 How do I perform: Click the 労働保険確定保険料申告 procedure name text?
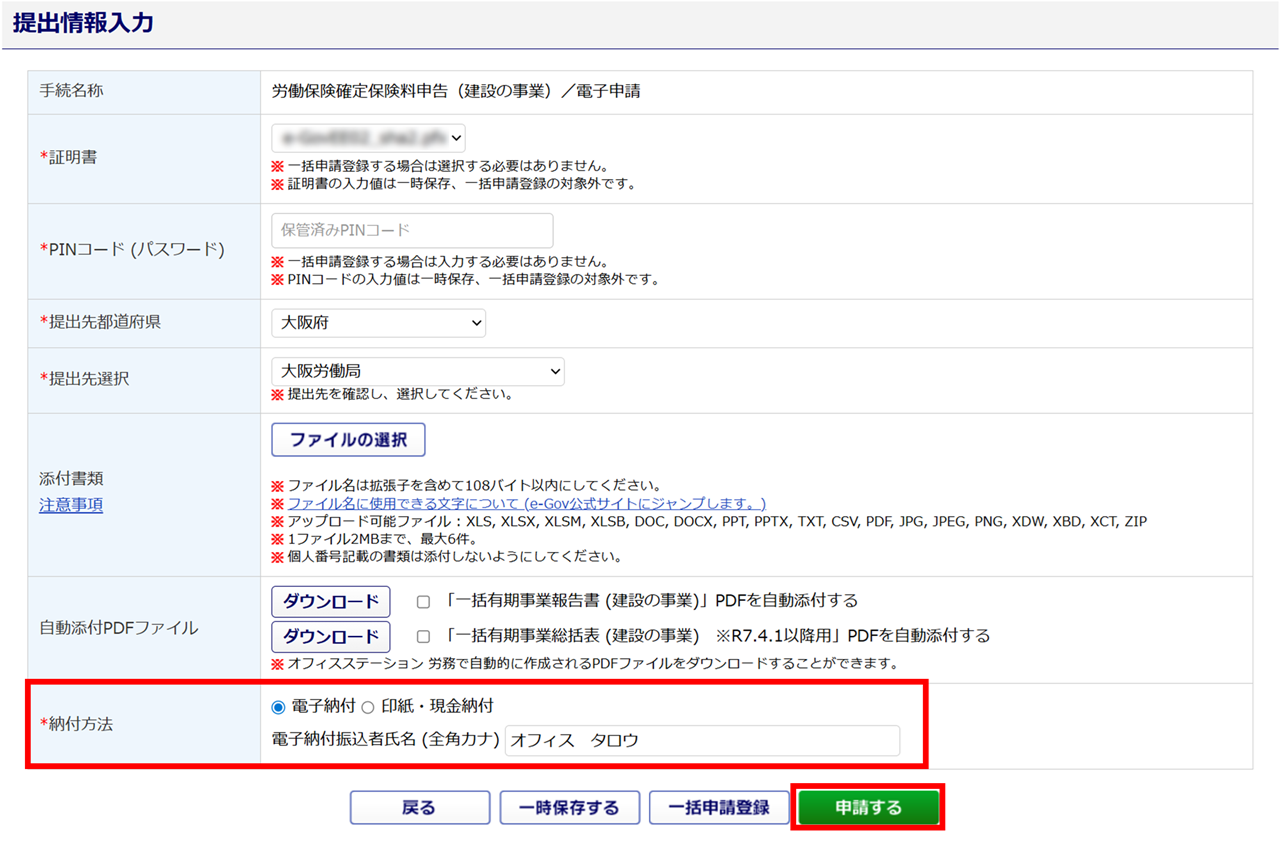(455, 91)
